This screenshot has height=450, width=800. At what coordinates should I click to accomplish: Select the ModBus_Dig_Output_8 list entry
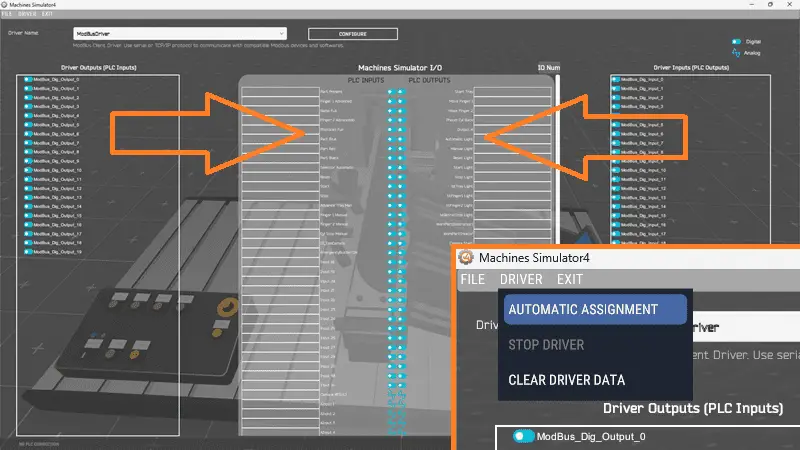52,152
